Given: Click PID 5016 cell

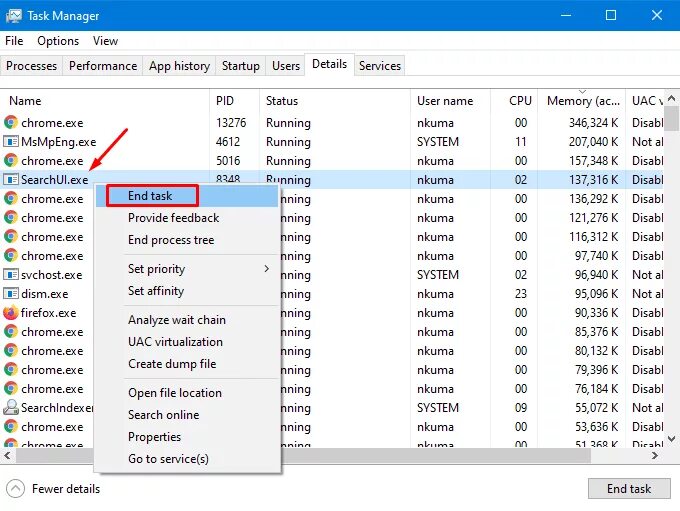Looking at the screenshot, I should pos(228,161).
